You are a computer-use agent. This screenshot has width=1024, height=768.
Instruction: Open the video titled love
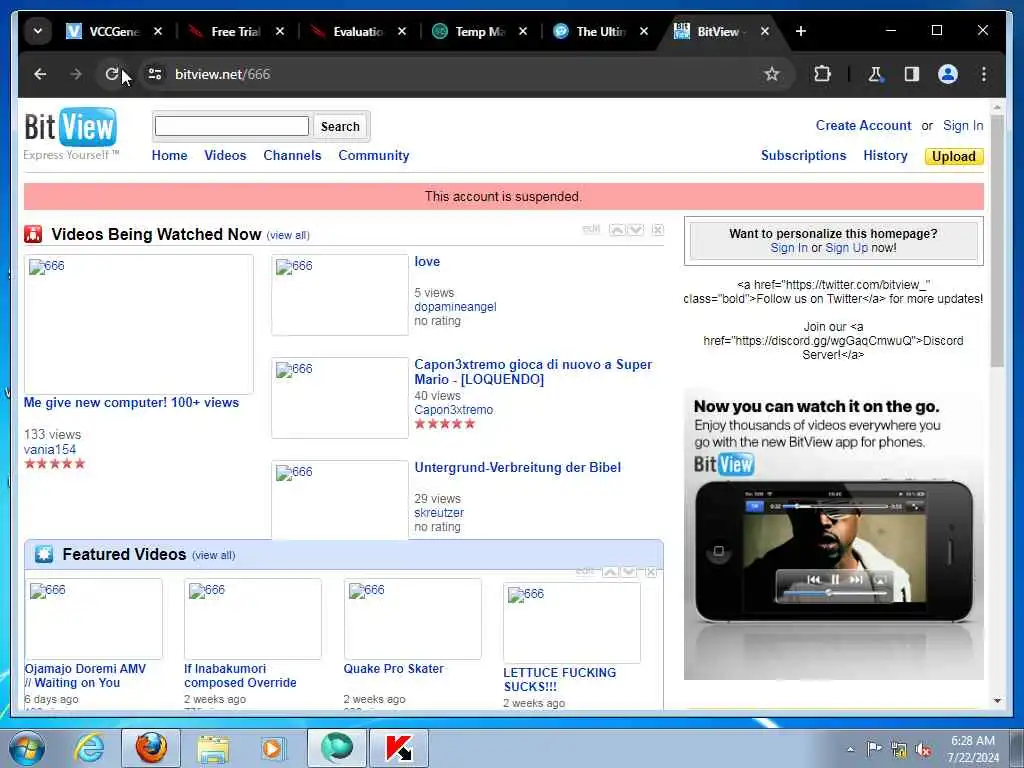tap(427, 261)
